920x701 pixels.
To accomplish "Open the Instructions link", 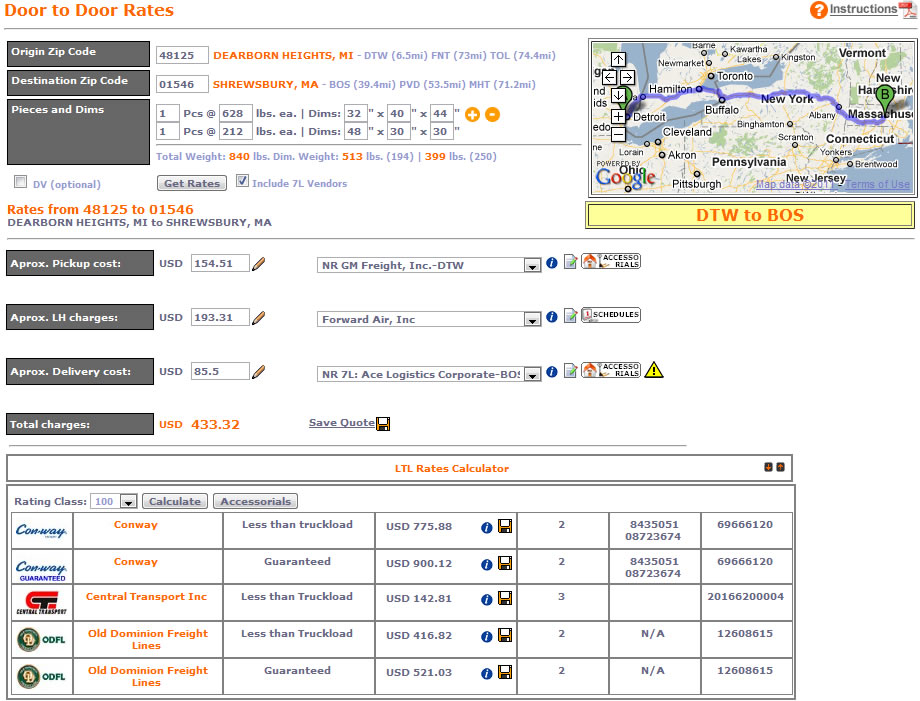I will tap(862, 9).
